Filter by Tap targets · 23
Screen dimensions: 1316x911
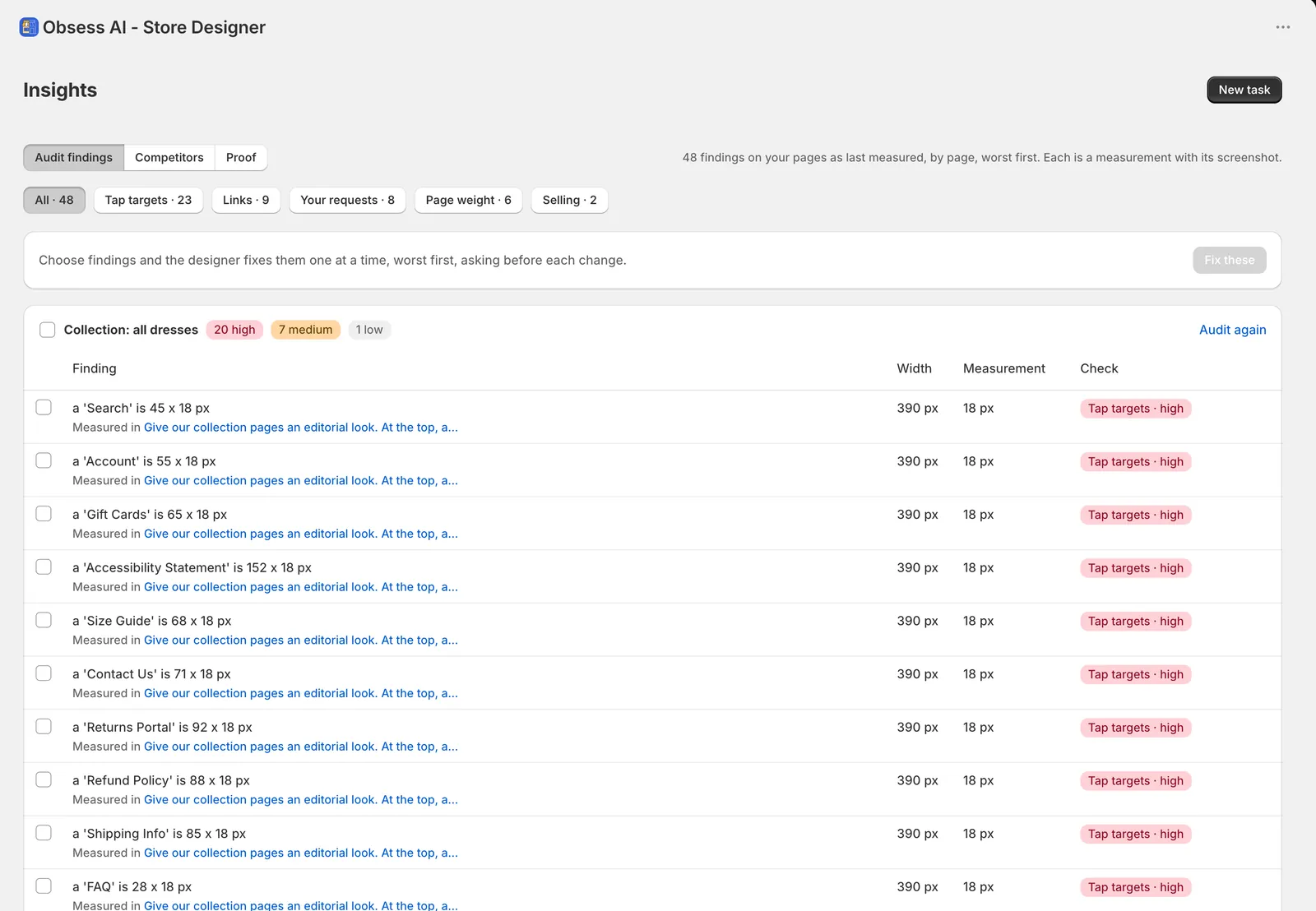click(x=148, y=200)
